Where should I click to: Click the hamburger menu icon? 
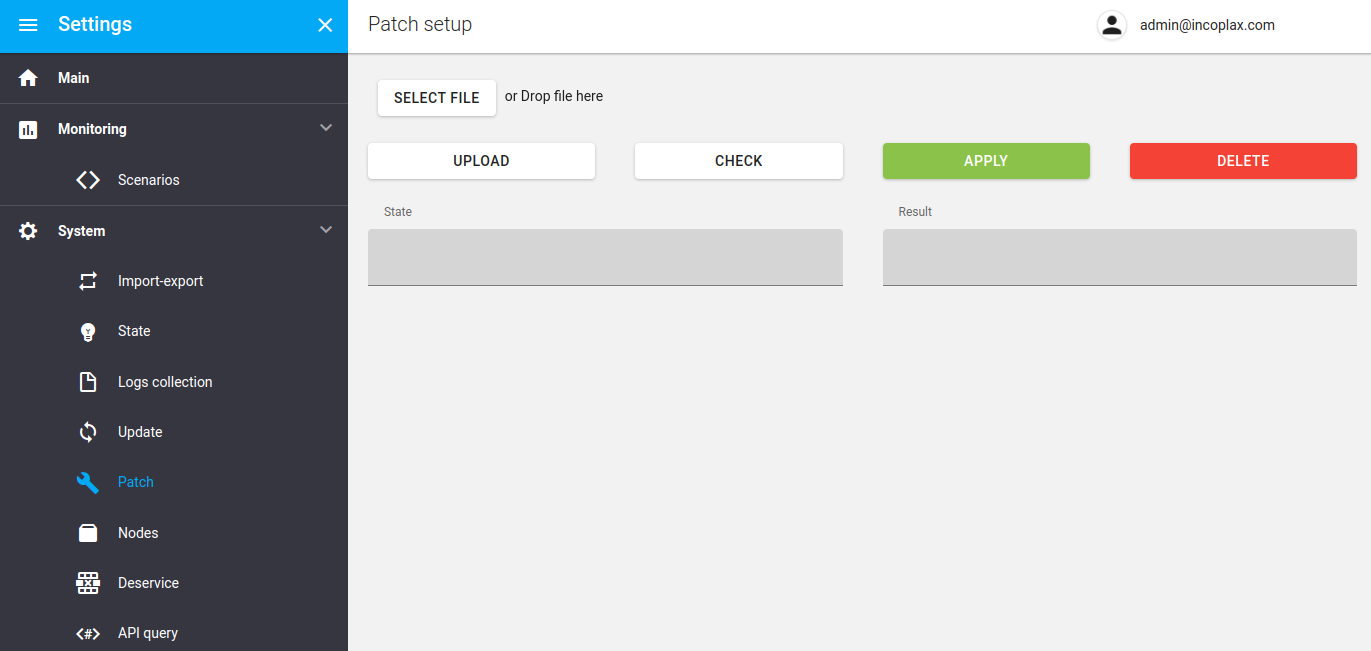(28, 25)
